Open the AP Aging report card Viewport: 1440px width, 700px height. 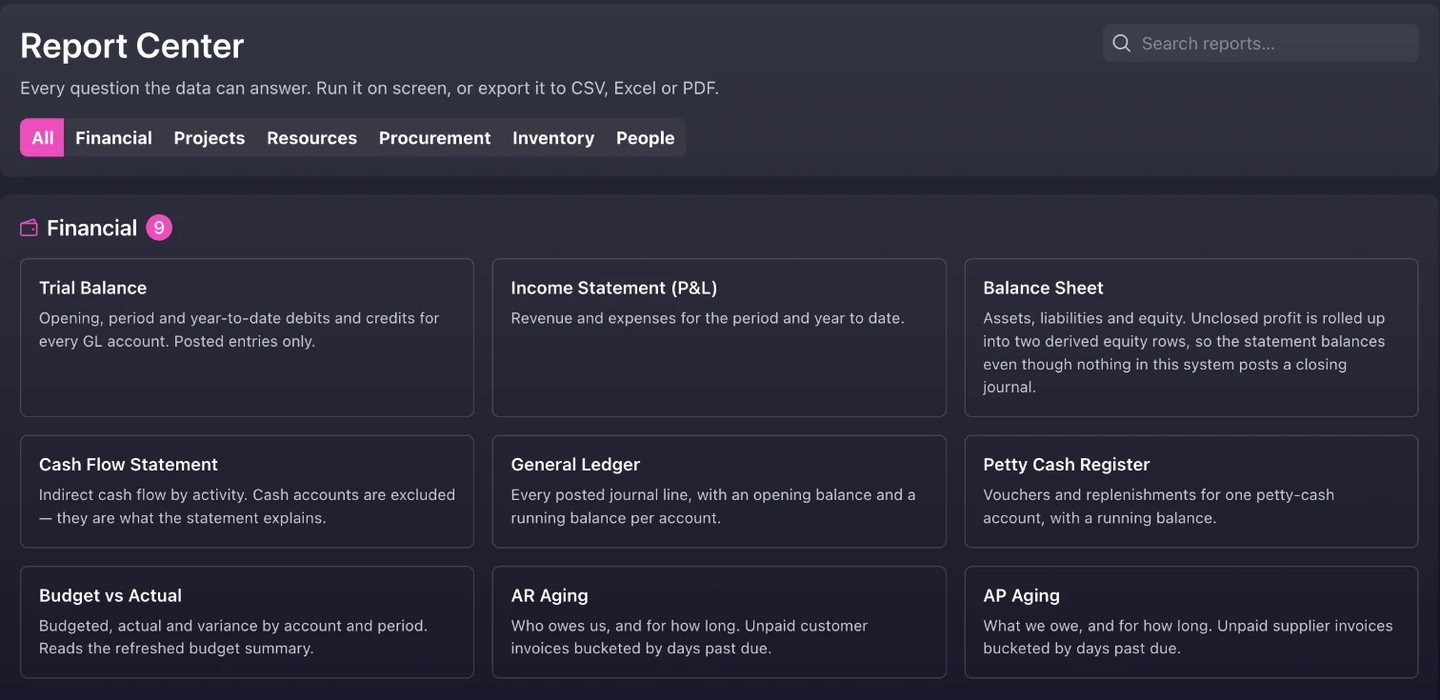[1191, 622]
